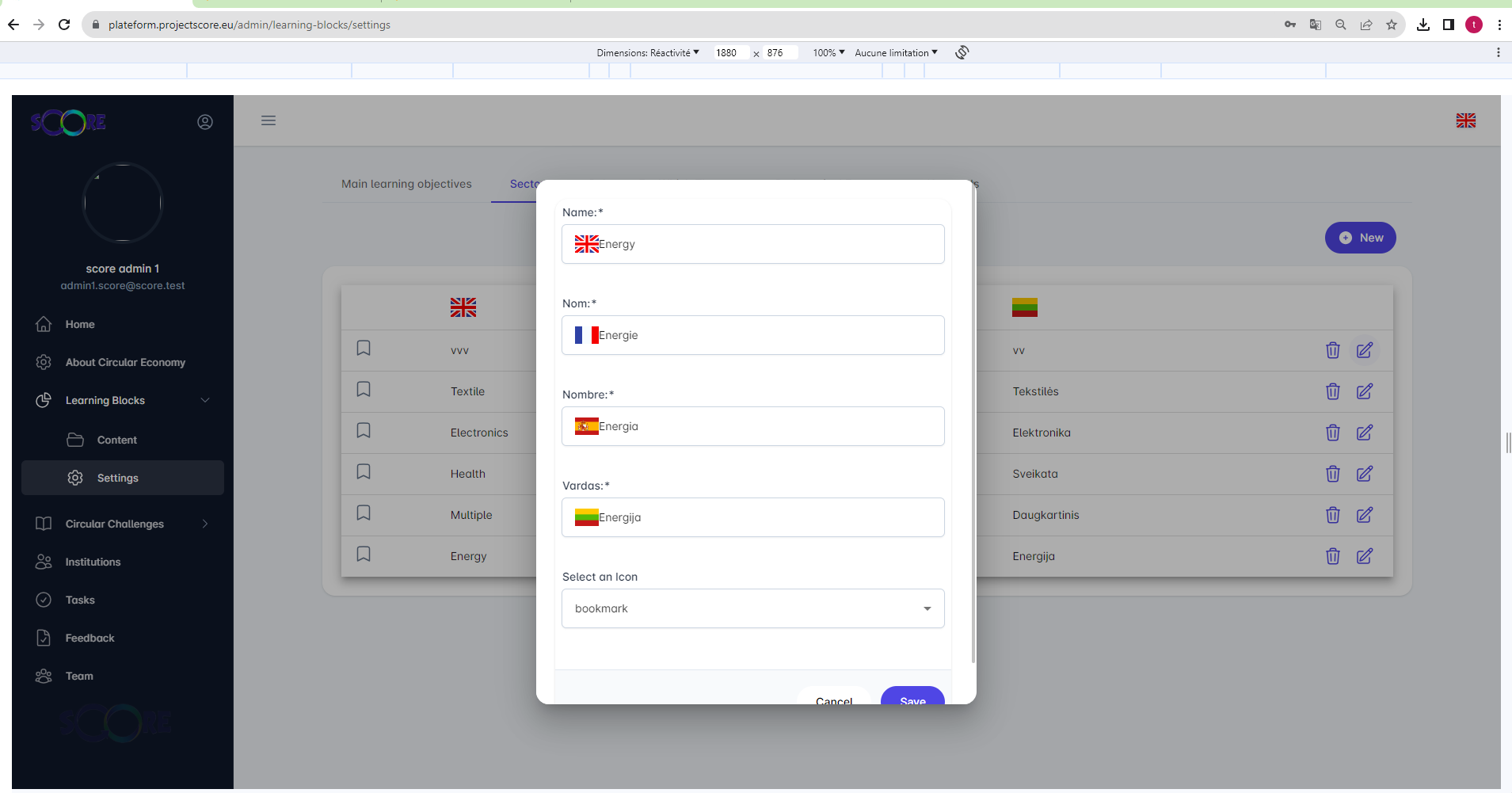This screenshot has height=793, width=1512.
Task: Open the hamburger menu in top bar
Action: pos(269,120)
